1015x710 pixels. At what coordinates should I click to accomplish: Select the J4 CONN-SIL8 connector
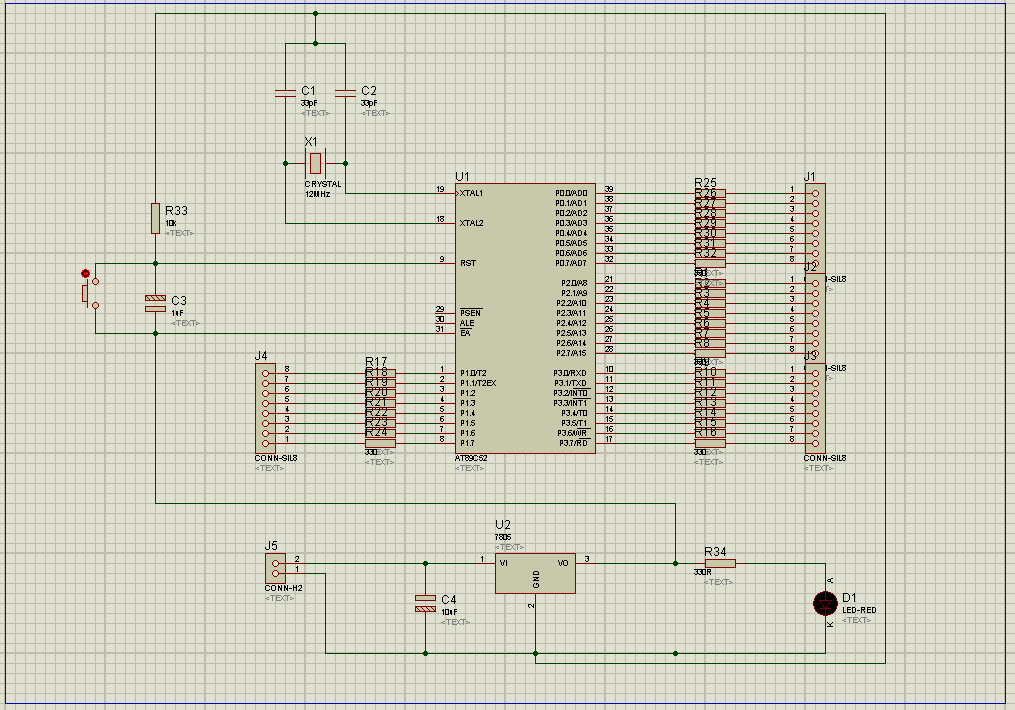(x=265, y=406)
